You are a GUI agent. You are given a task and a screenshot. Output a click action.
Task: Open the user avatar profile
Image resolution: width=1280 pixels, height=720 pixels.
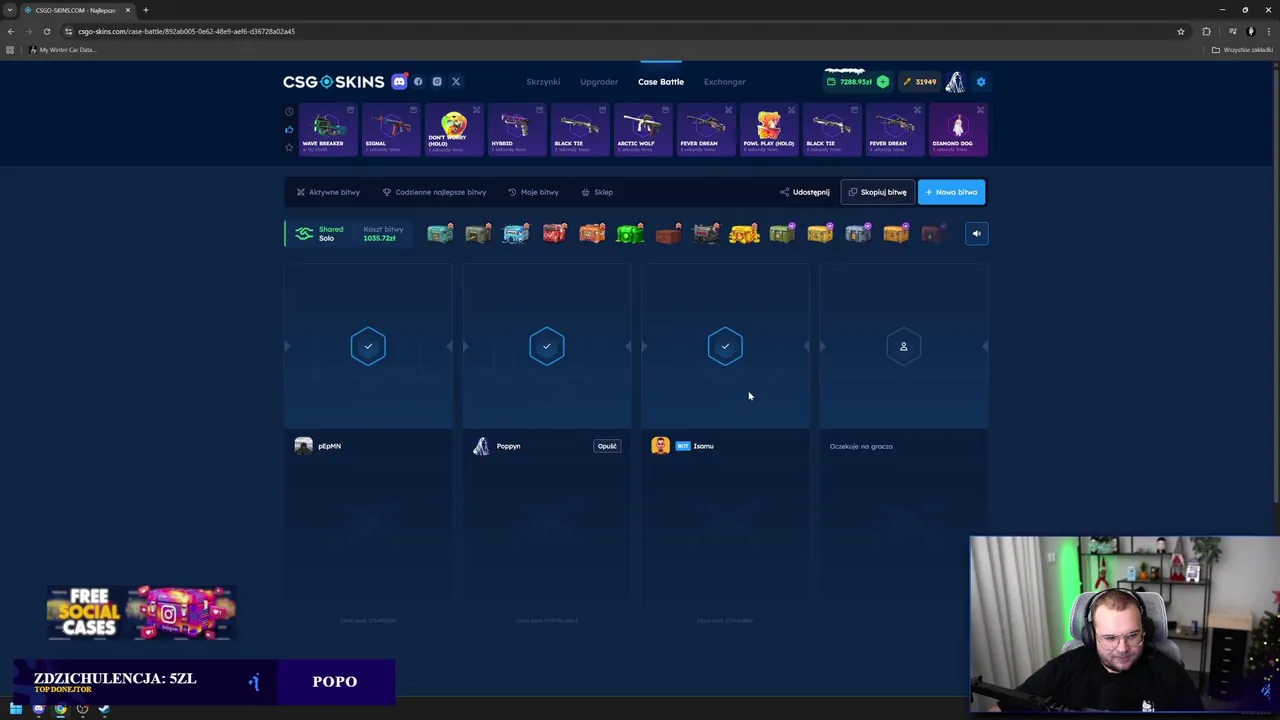(x=955, y=82)
